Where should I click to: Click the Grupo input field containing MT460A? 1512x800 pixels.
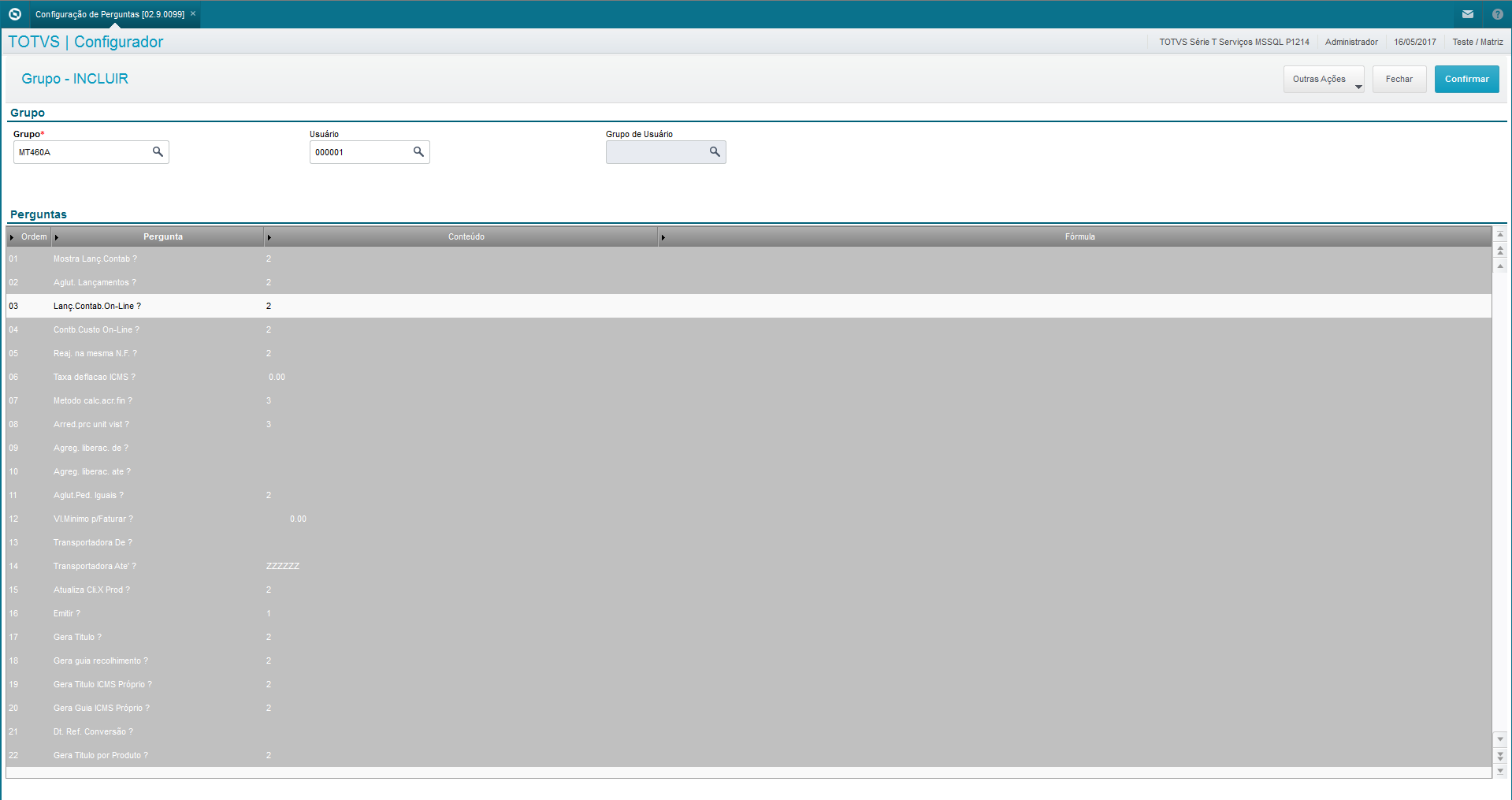[x=91, y=152]
